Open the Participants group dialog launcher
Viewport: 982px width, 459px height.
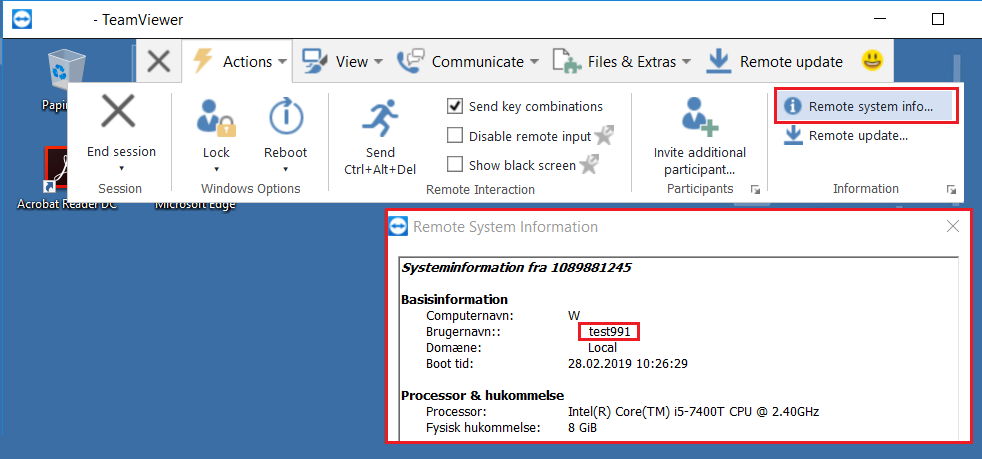tap(755, 190)
